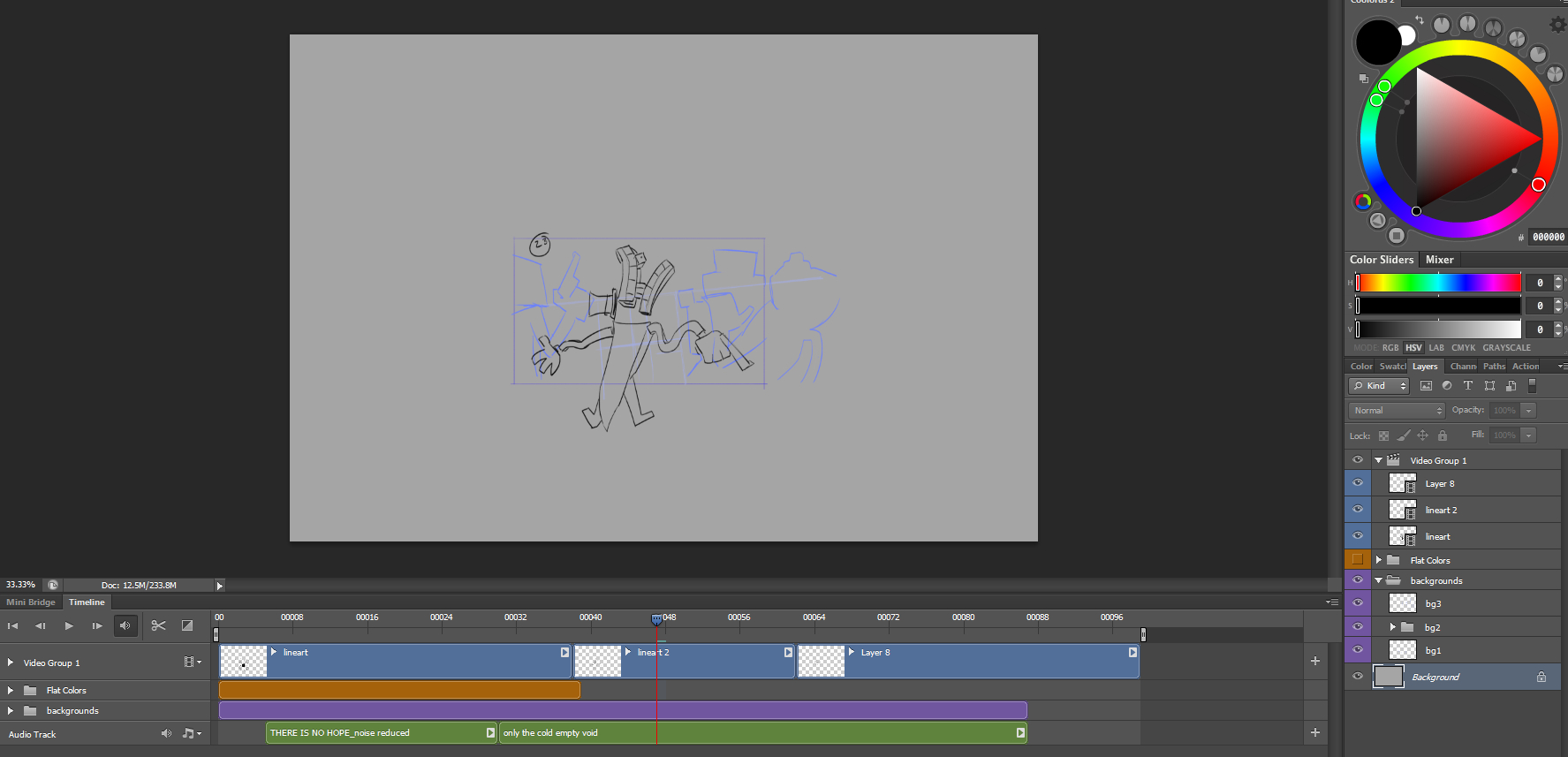Screen dimensions: 1568x757
Task: Toggle visibility of Flat Colors group
Action: [1358, 560]
